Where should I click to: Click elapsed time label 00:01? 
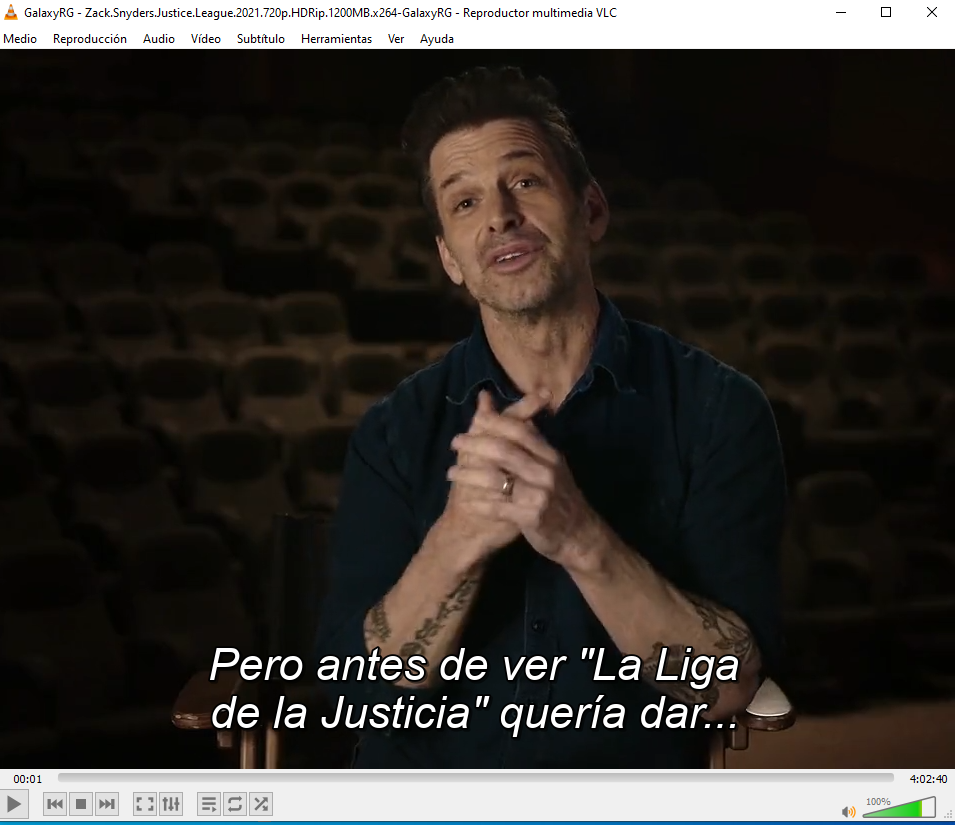(28, 779)
